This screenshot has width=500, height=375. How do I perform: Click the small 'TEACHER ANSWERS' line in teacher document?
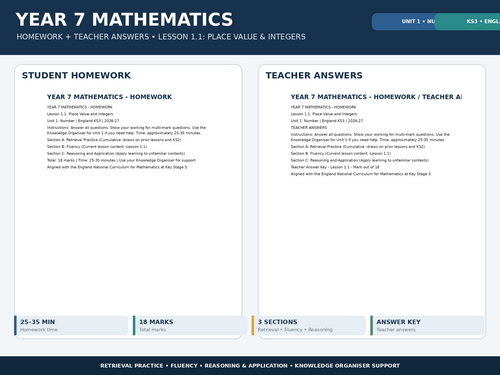pyautogui.click(x=309, y=128)
